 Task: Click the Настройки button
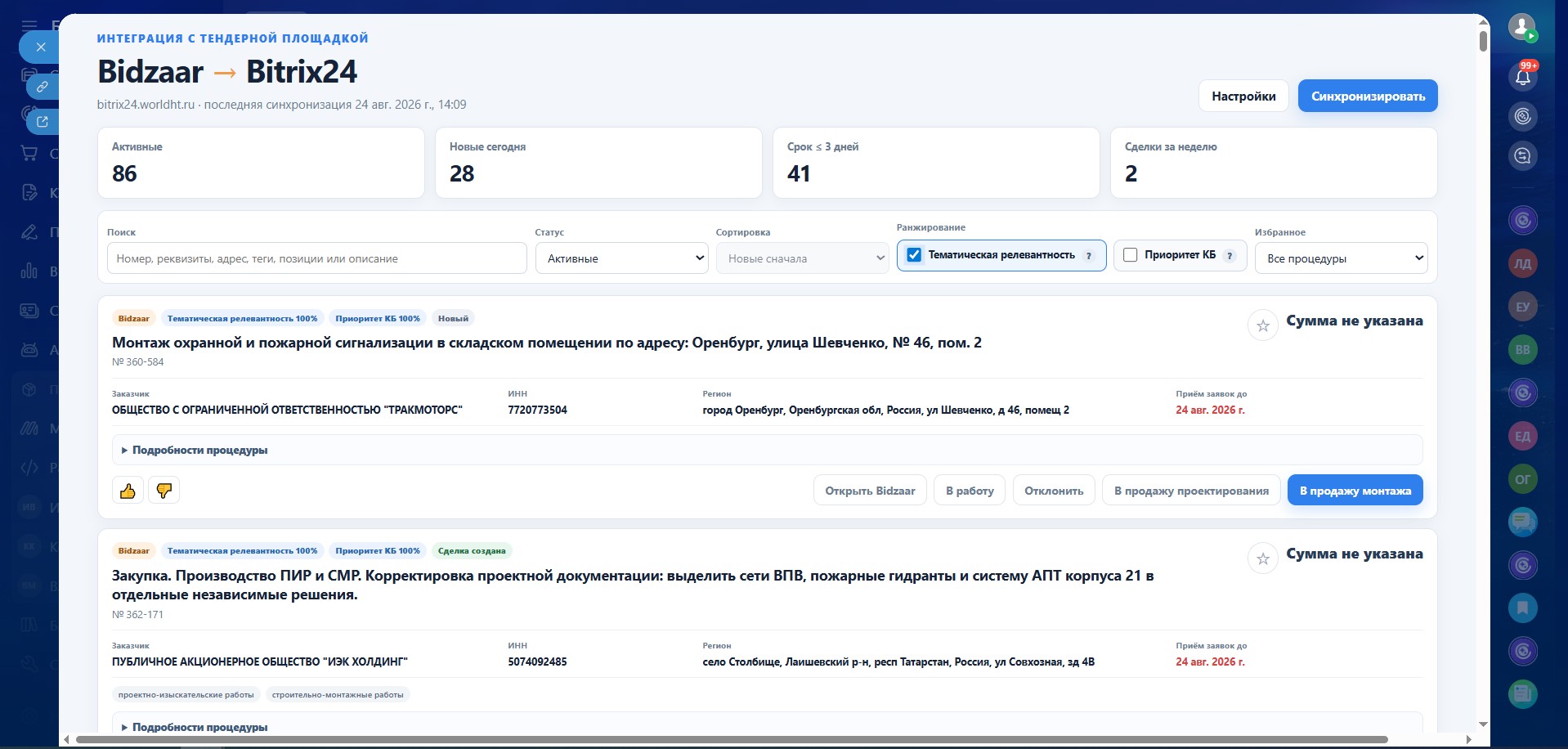[1243, 96]
